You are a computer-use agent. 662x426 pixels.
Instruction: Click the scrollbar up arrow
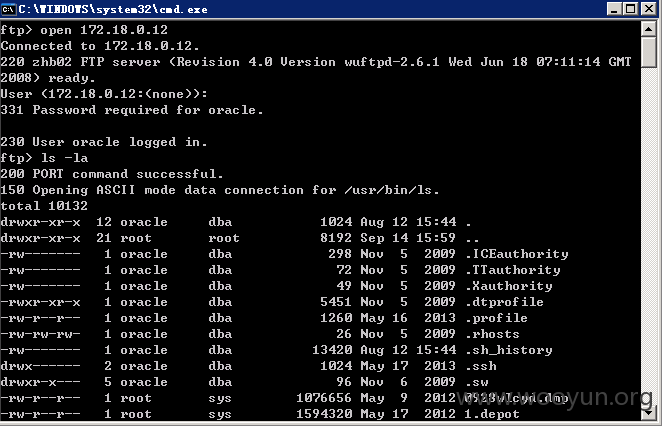tap(648, 29)
